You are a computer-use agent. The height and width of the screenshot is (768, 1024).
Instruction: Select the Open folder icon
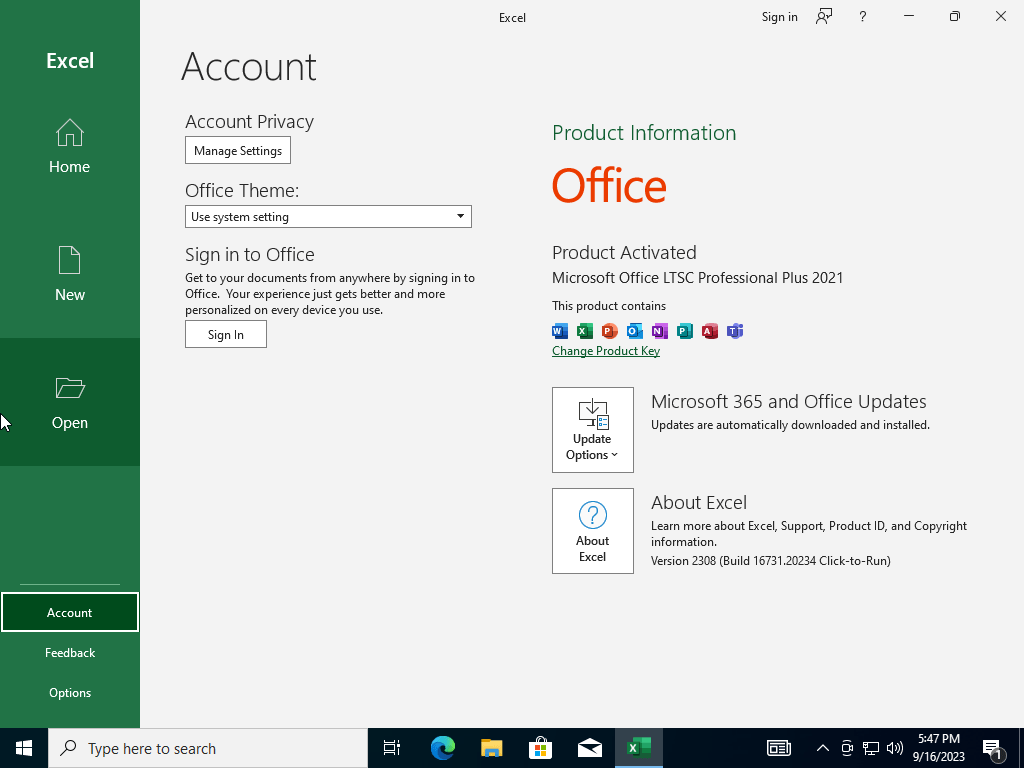click(x=69, y=389)
